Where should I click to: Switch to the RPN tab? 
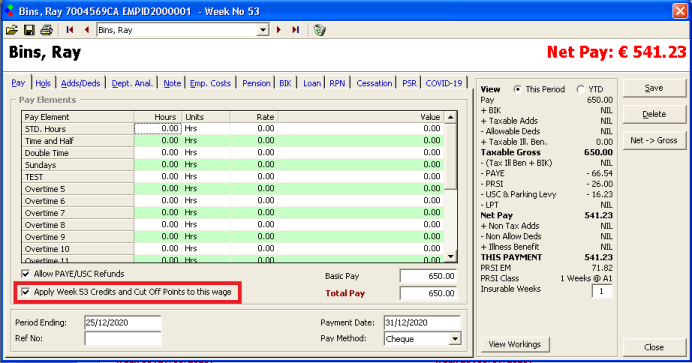click(337, 83)
